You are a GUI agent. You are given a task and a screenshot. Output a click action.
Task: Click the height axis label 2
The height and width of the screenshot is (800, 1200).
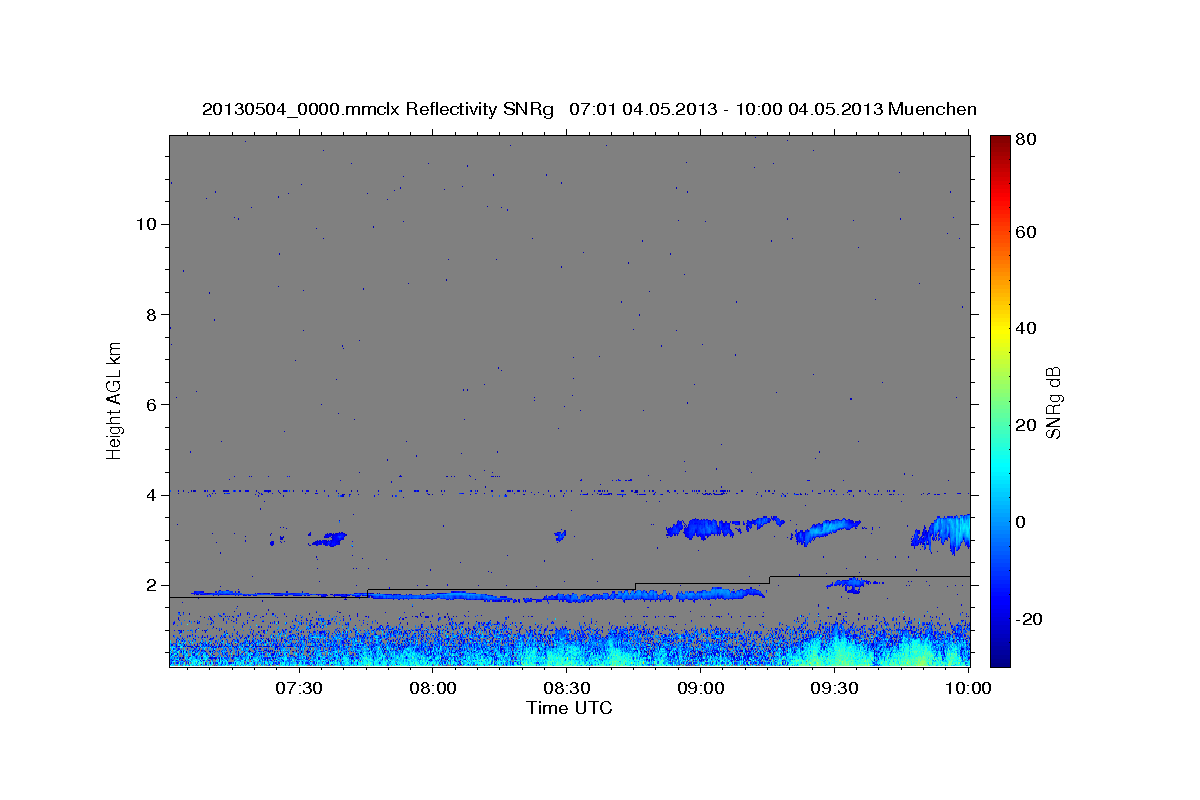(x=152, y=585)
